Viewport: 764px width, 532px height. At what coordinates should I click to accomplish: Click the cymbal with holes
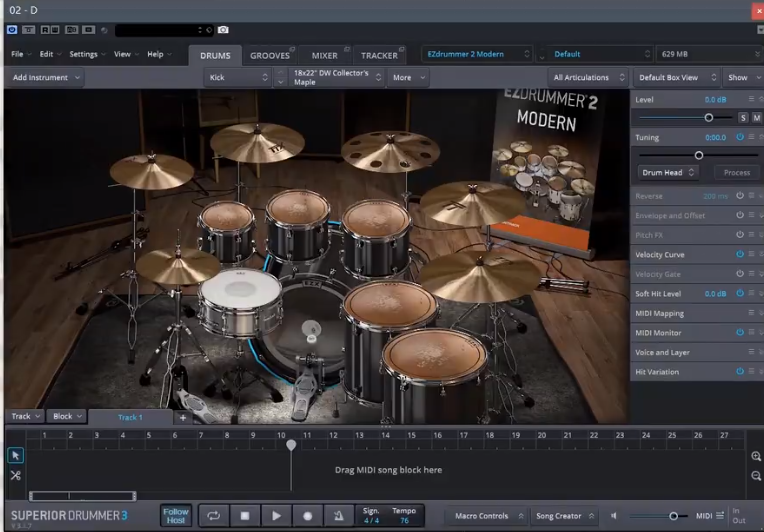[x=390, y=152]
